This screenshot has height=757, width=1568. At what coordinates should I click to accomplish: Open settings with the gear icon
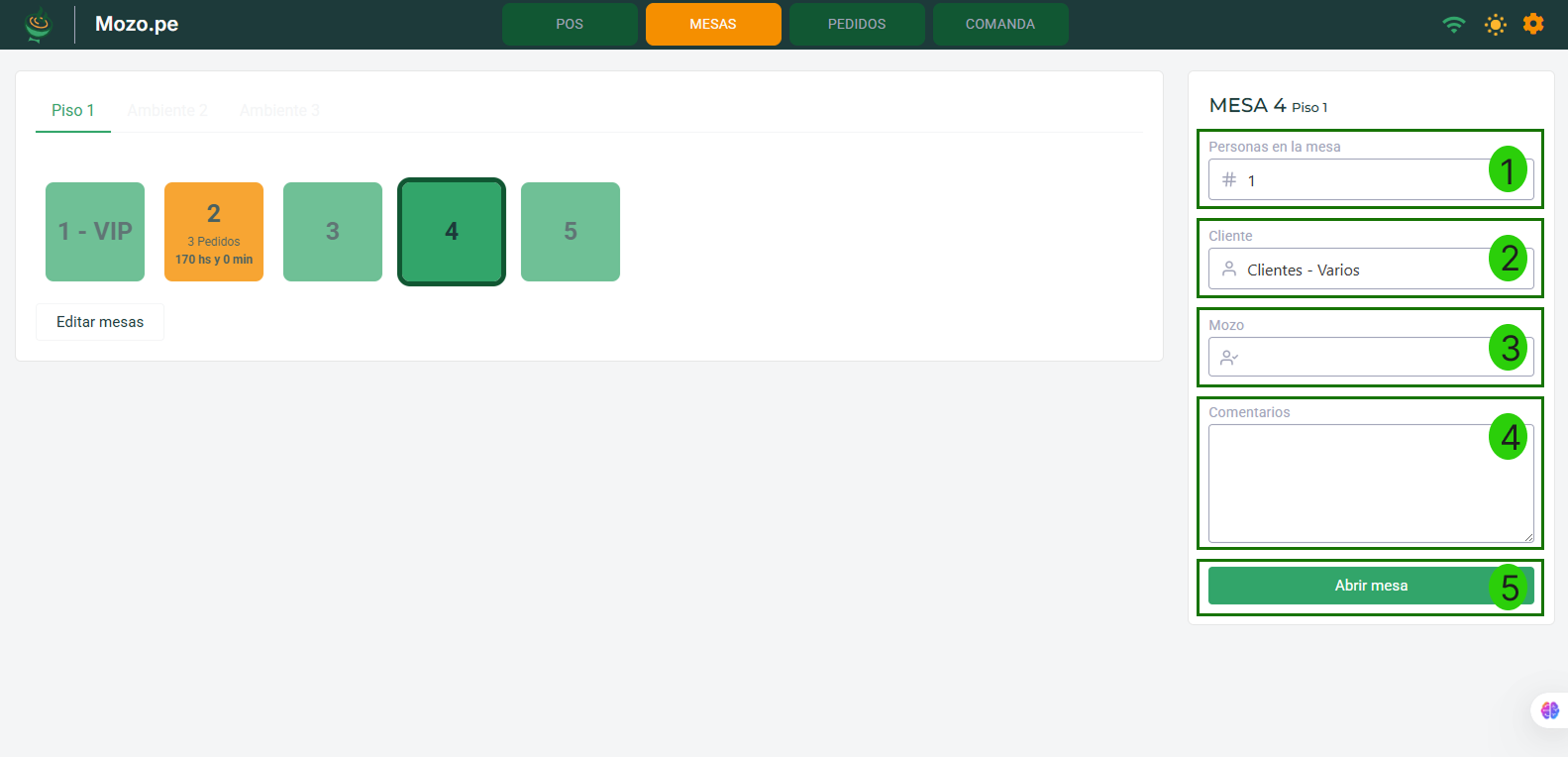pyautogui.click(x=1532, y=24)
